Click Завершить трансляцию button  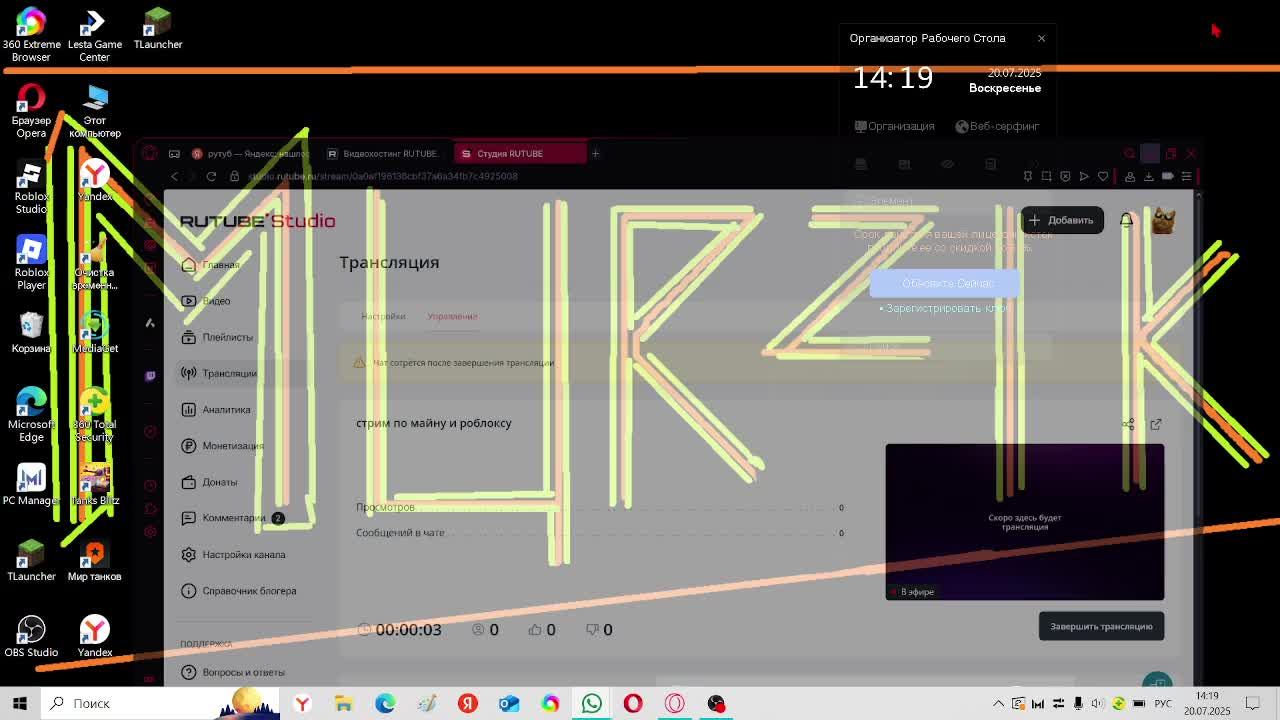1101,626
